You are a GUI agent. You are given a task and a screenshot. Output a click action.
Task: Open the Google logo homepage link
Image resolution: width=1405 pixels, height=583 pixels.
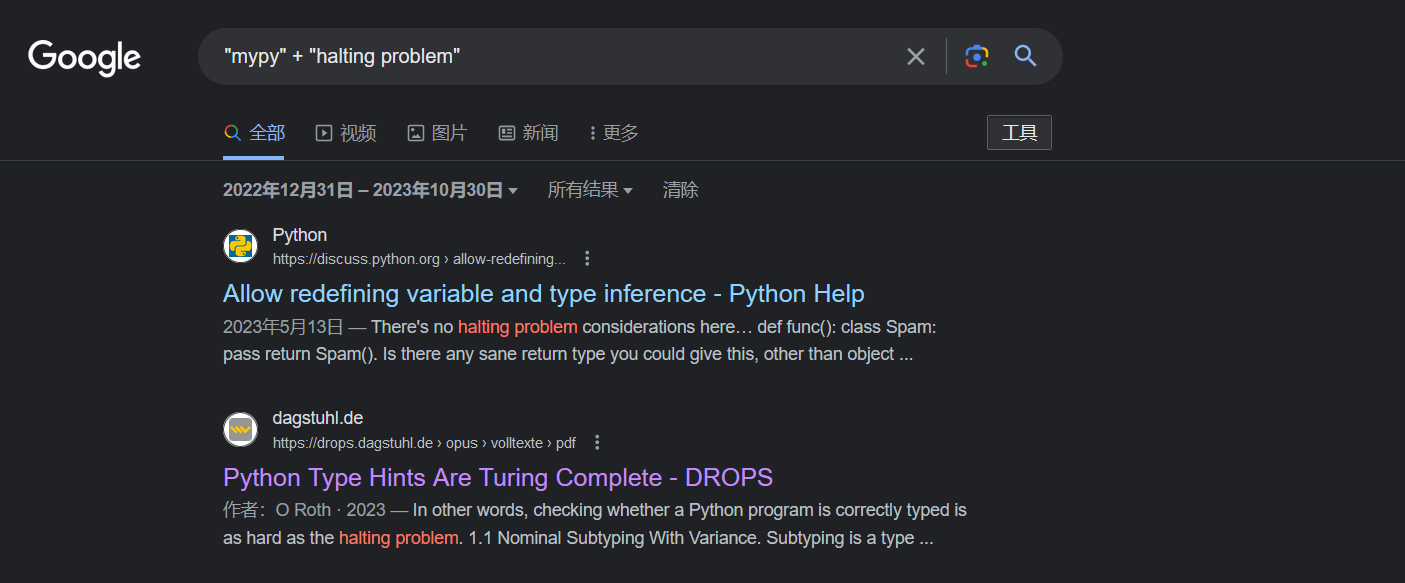(x=85, y=57)
